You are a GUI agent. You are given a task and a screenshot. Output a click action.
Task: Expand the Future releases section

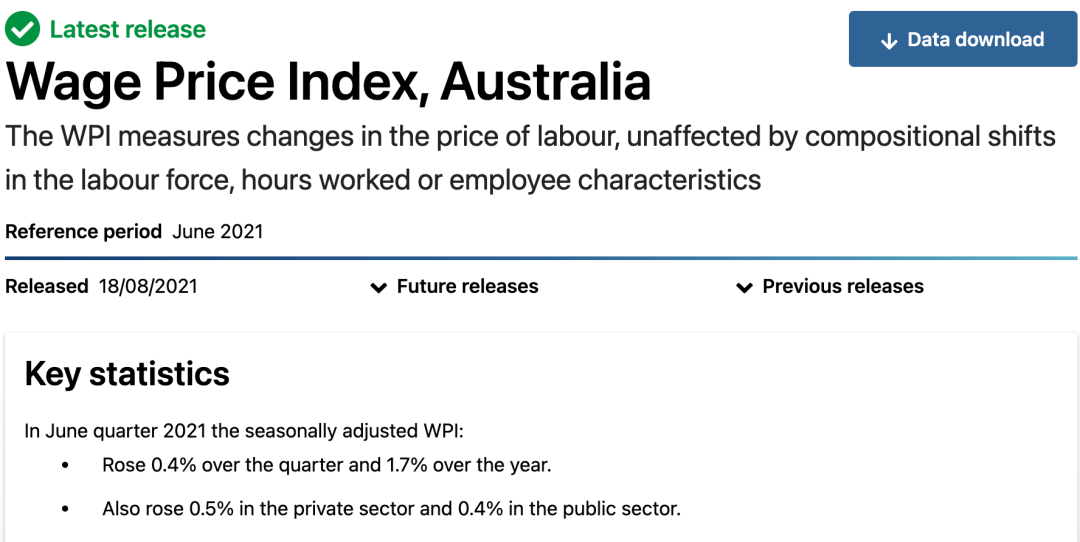455,286
